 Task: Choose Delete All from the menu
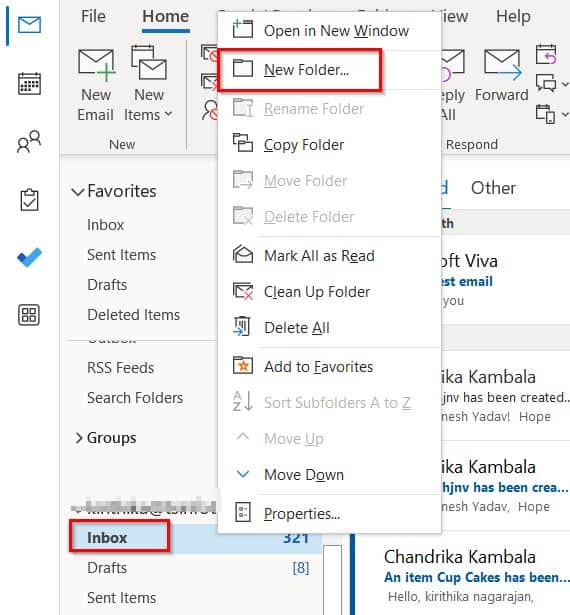pyautogui.click(x=330, y=328)
